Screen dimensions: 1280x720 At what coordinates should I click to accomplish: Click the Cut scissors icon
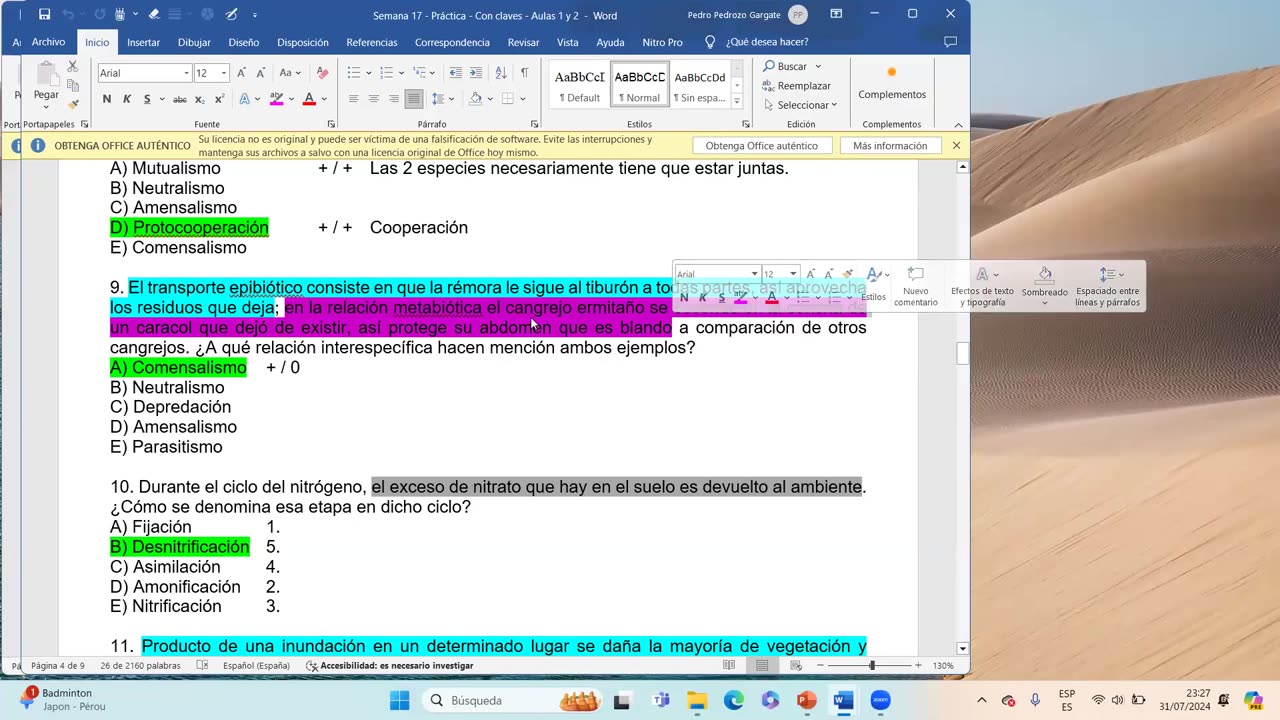[73, 66]
